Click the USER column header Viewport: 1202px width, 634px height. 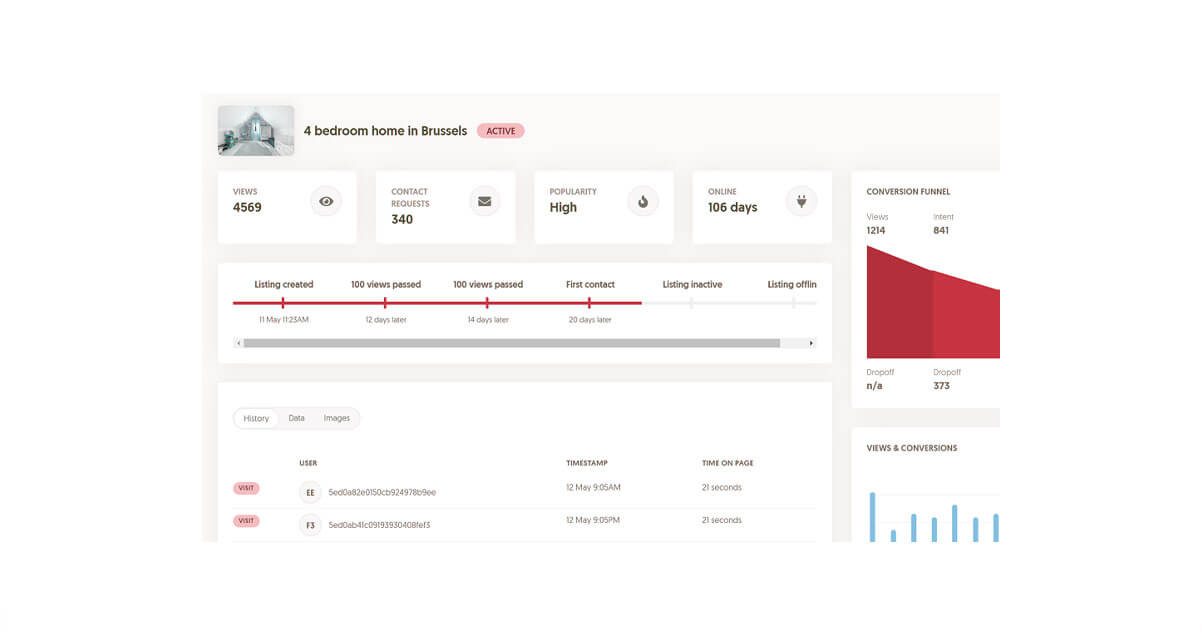(308, 463)
